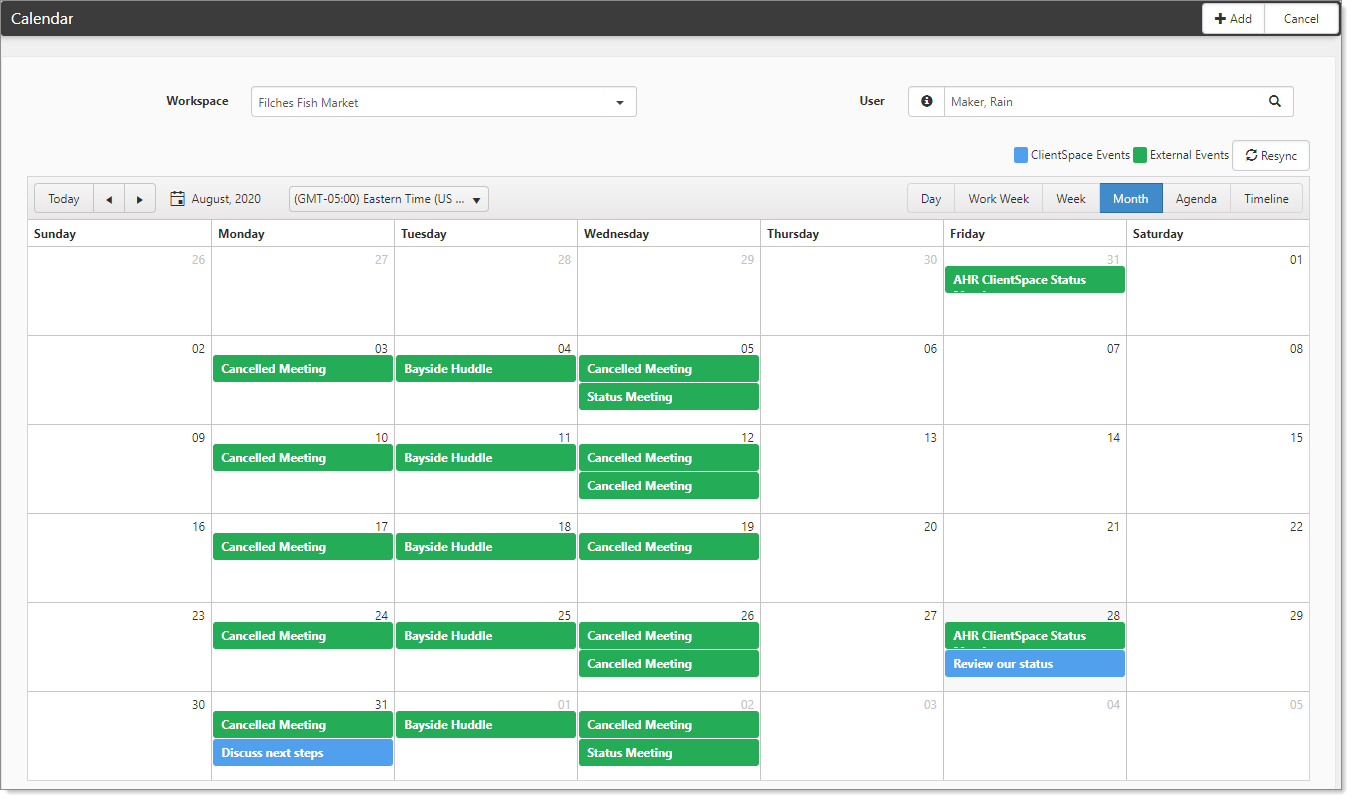The width and height of the screenshot is (1352, 800).
Task: Open Bayside Huddle on September 01
Action: [x=486, y=725]
